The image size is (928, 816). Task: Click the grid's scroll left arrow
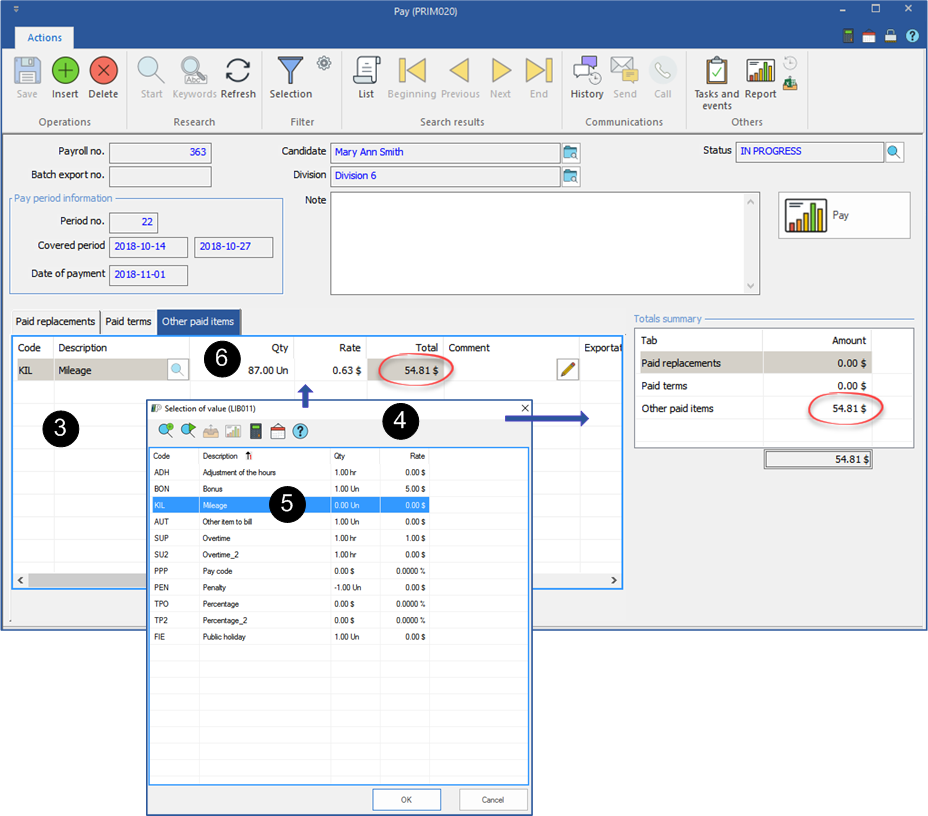point(21,580)
